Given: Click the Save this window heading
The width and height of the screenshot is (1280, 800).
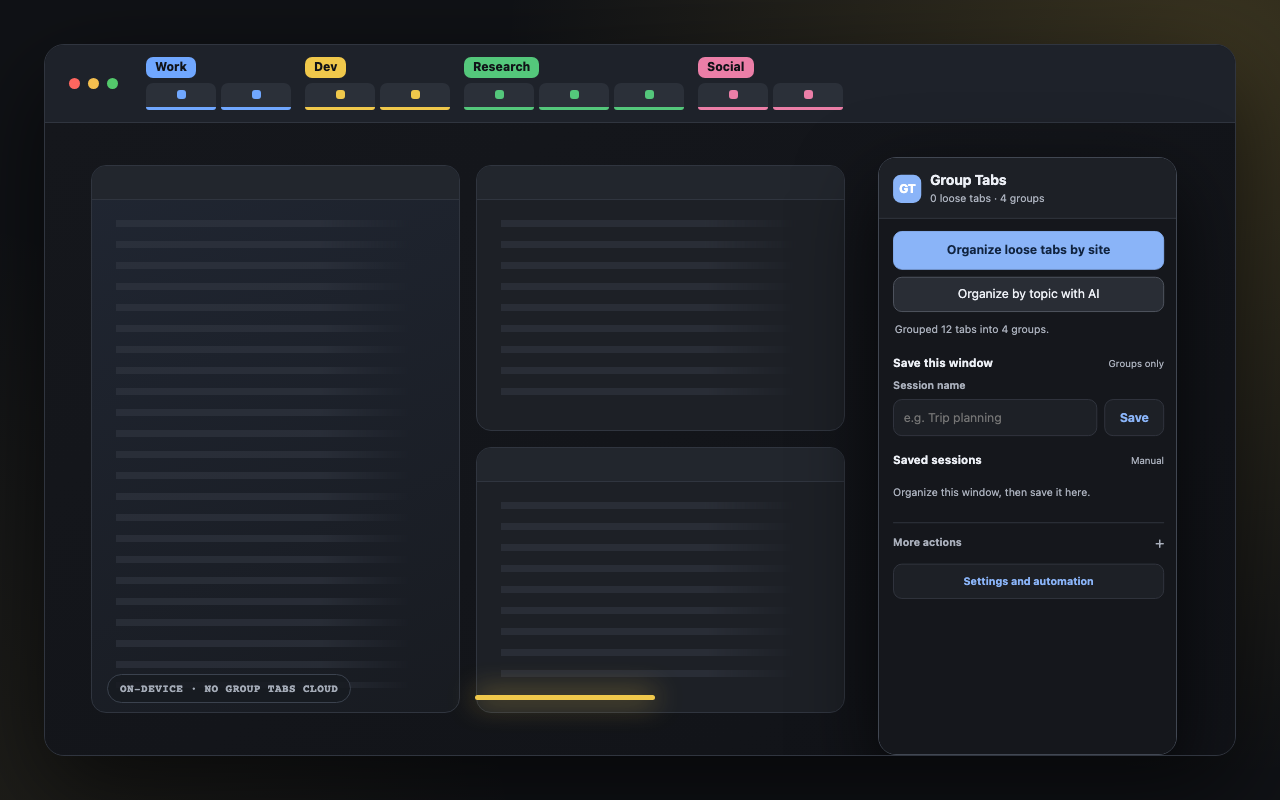Looking at the screenshot, I should (943, 363).
